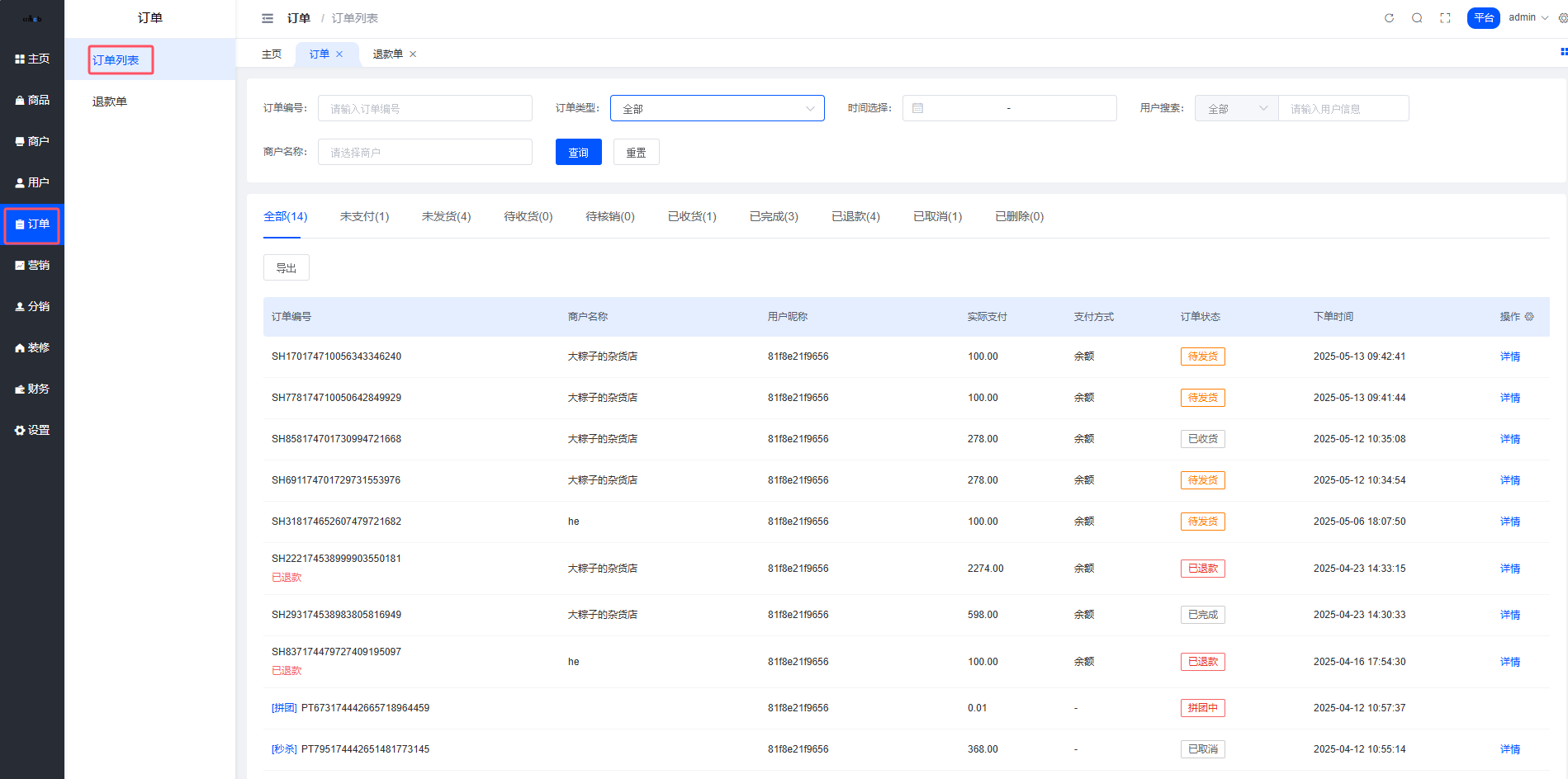This screenshot has height=779, width=1568.
Task: Click 退款单 in the submenu
Action: pos(110,102)
